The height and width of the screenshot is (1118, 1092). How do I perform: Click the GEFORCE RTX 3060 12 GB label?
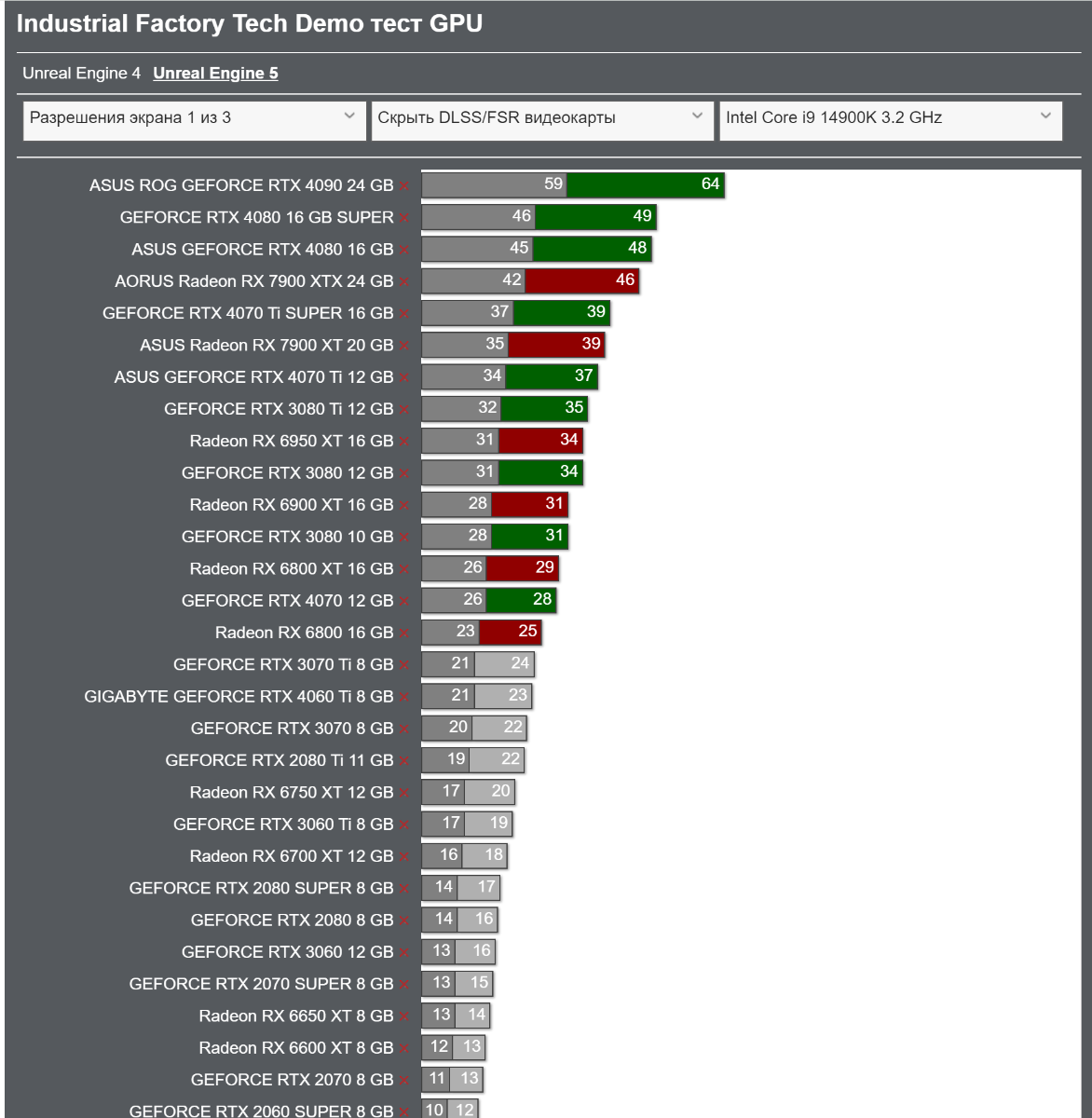click(x=287, y=952)
